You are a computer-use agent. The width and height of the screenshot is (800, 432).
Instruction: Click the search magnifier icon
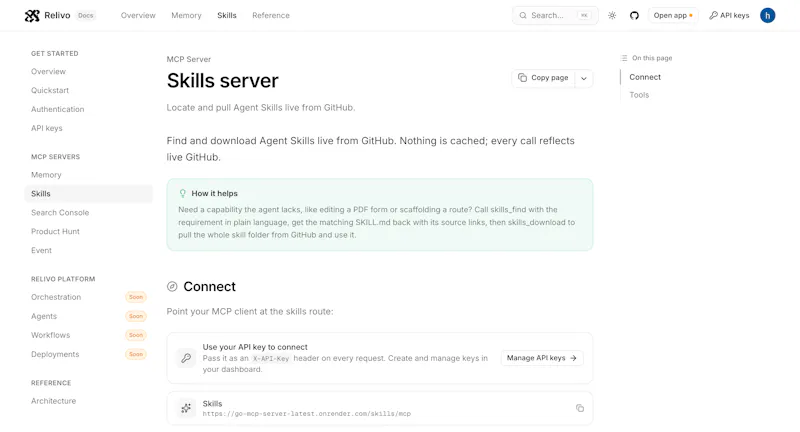(523, 16)
